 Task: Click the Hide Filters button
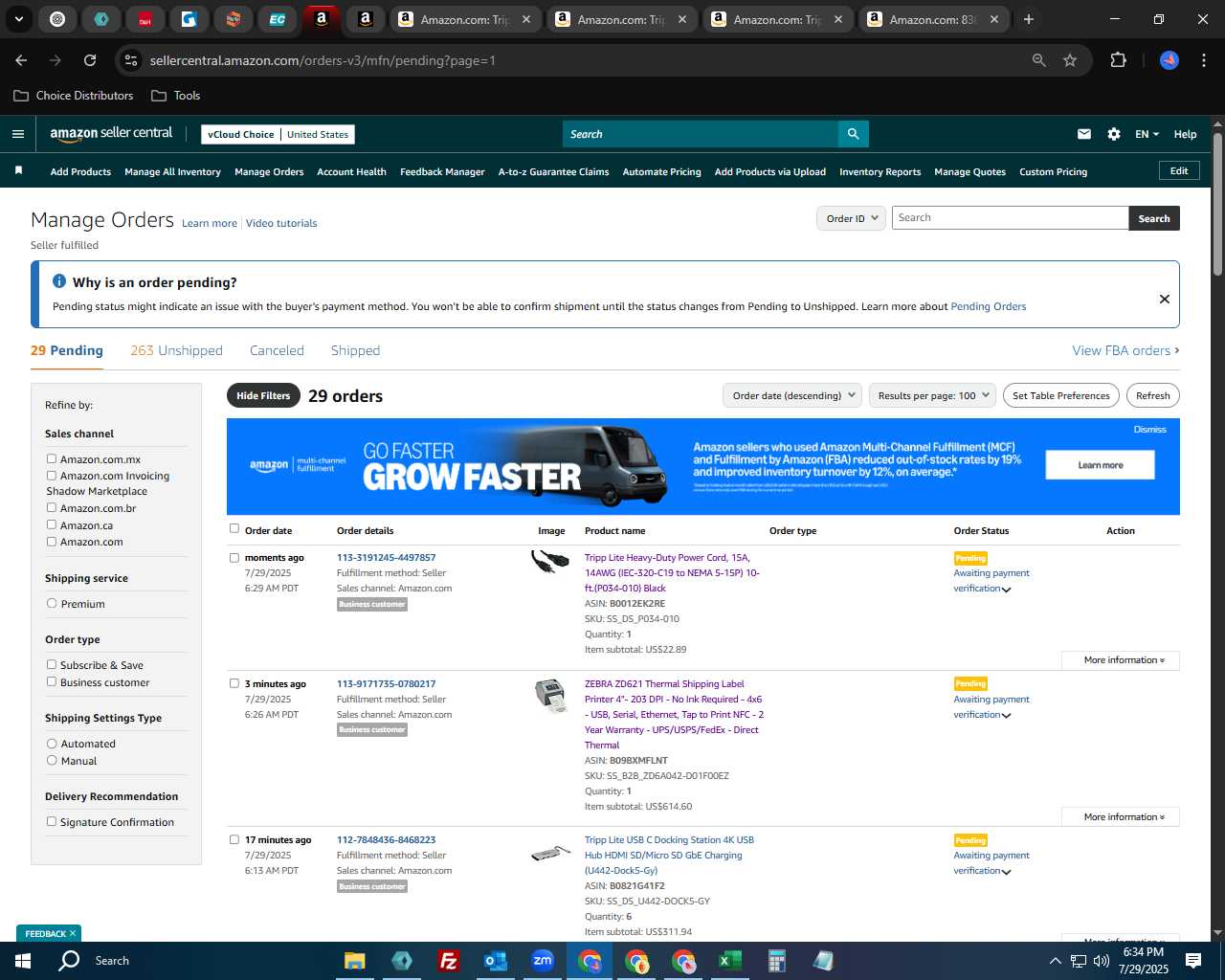click(x=263, y=395)
